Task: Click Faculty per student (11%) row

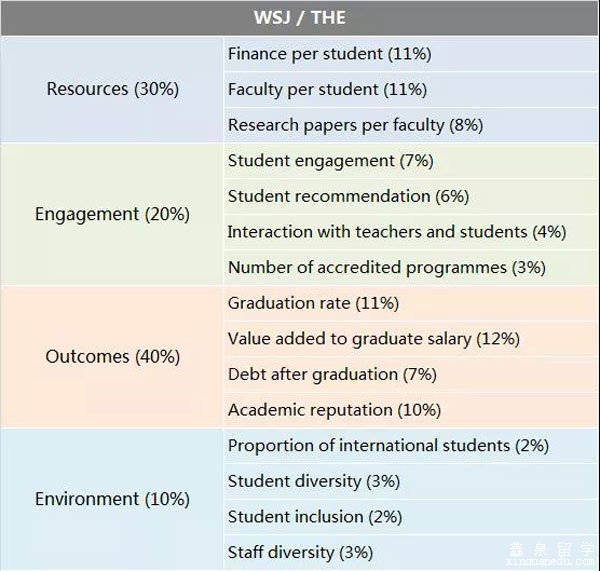Action: (x=411, y=89)
